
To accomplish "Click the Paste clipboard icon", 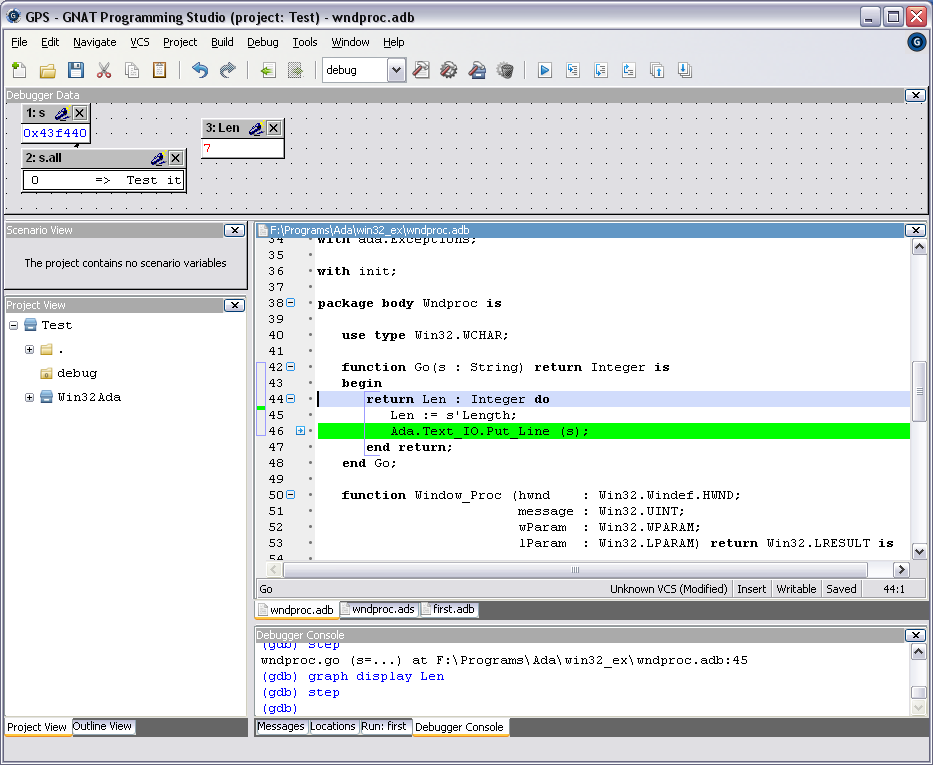I will 160,70.
